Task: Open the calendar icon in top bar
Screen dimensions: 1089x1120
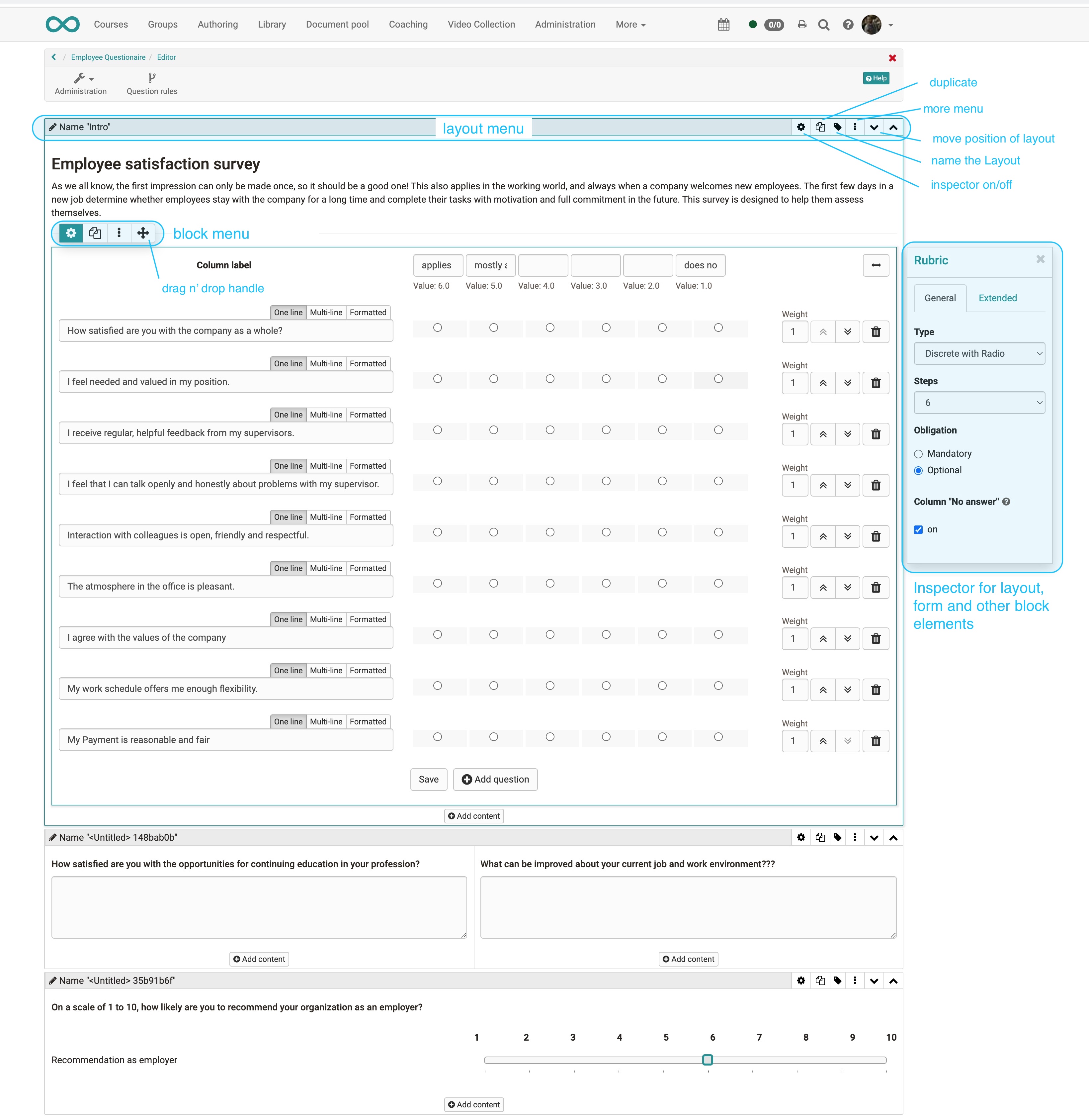Action: (x=723, y=25)
